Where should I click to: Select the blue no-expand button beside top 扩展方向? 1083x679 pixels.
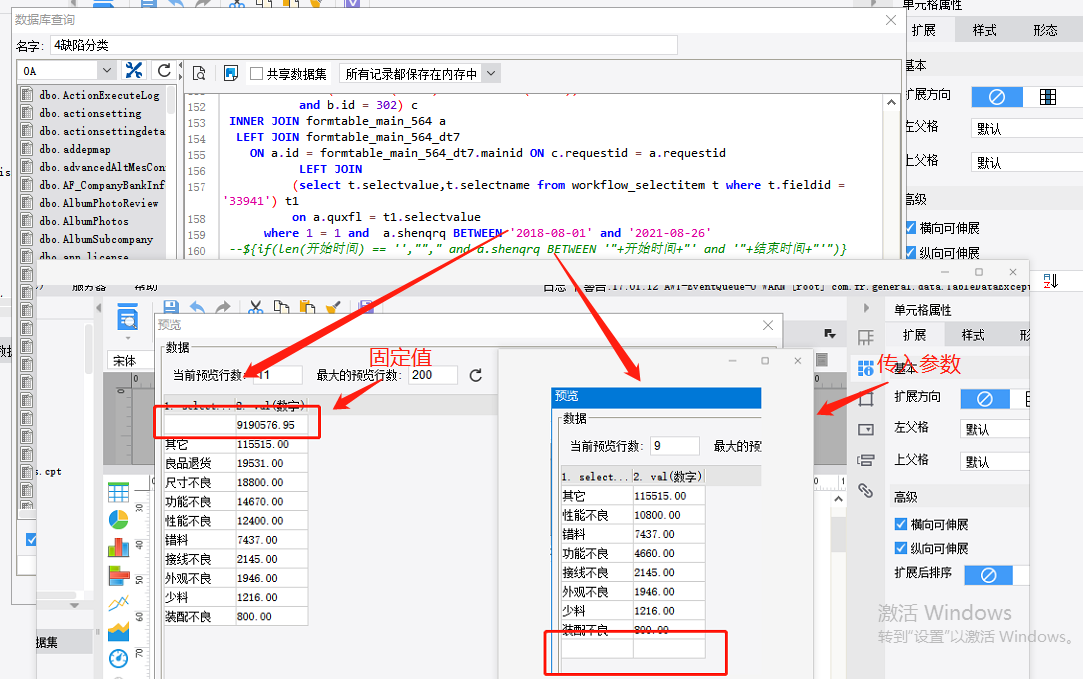pyautogui.click(x=997, y=97)
